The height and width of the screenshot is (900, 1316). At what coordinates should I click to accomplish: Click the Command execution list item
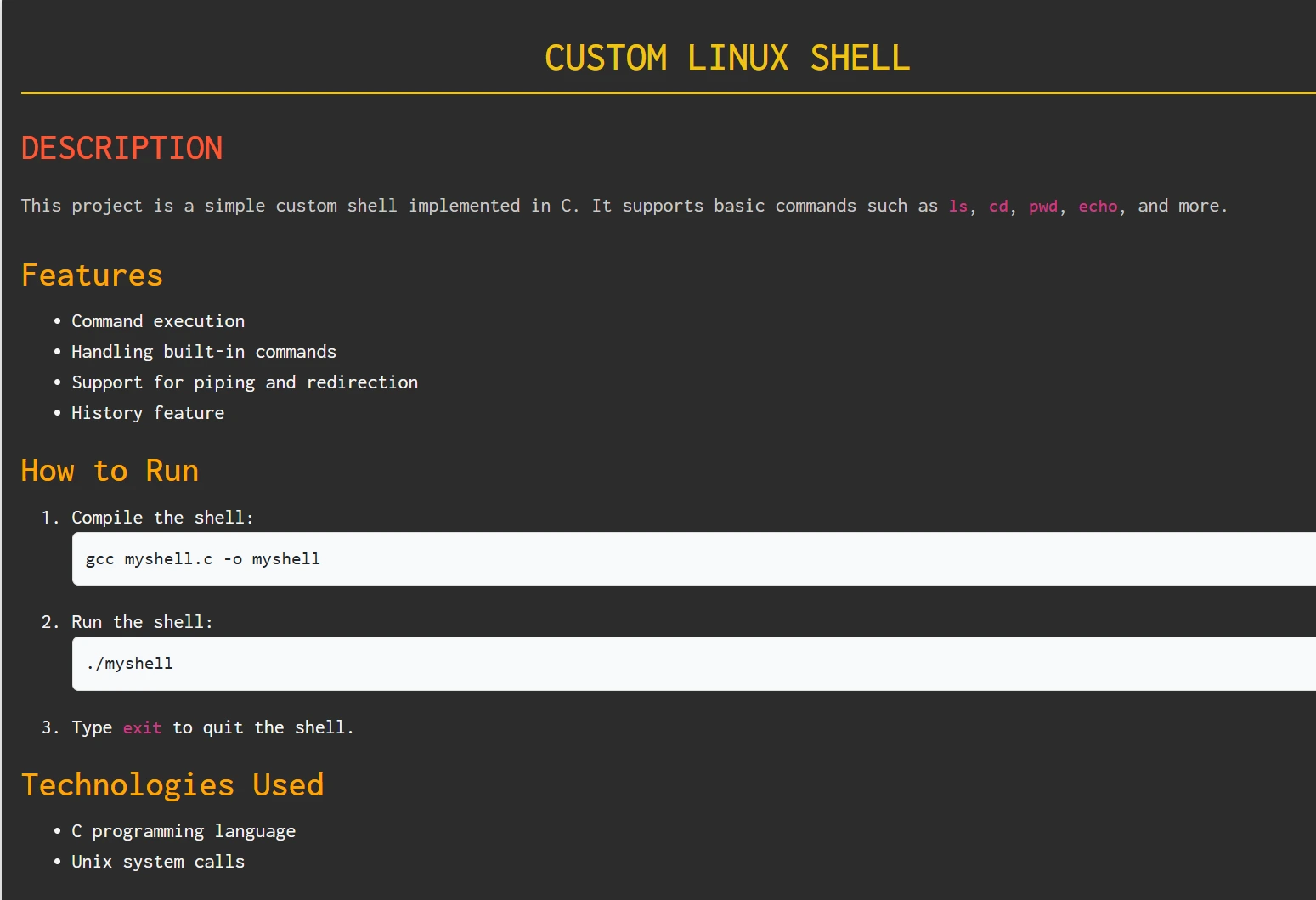pyautogui.click(x=158, y=320)
